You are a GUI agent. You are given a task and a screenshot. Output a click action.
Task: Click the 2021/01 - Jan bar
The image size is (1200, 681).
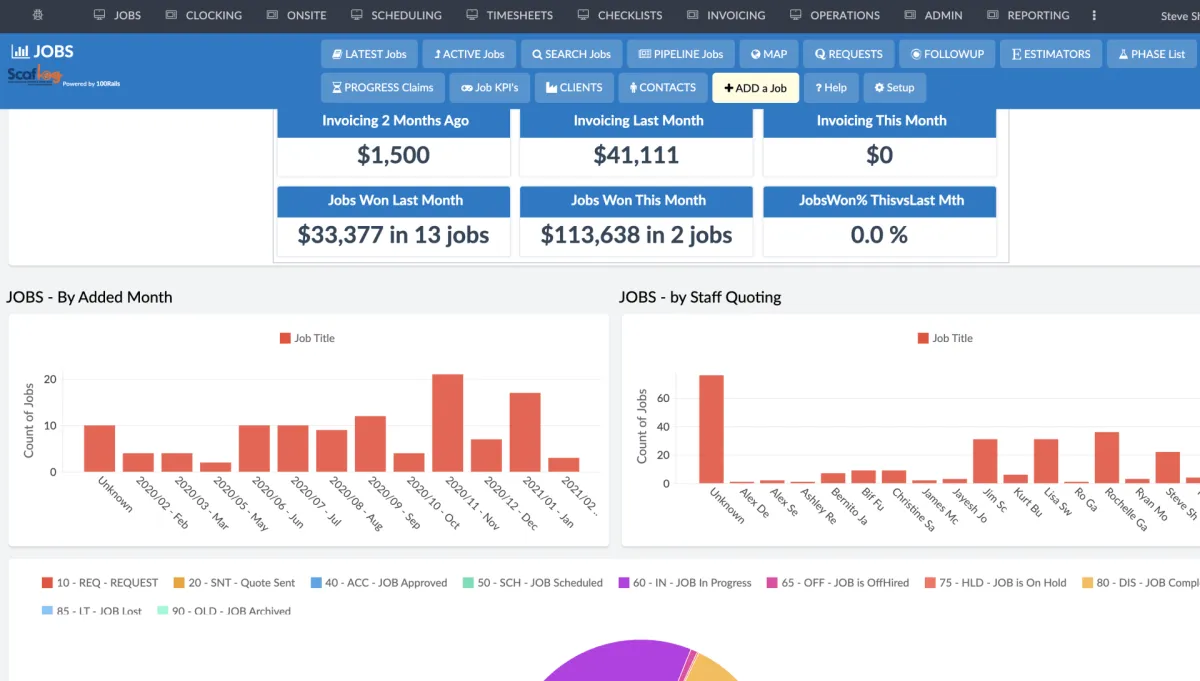[x=525, y=432]
